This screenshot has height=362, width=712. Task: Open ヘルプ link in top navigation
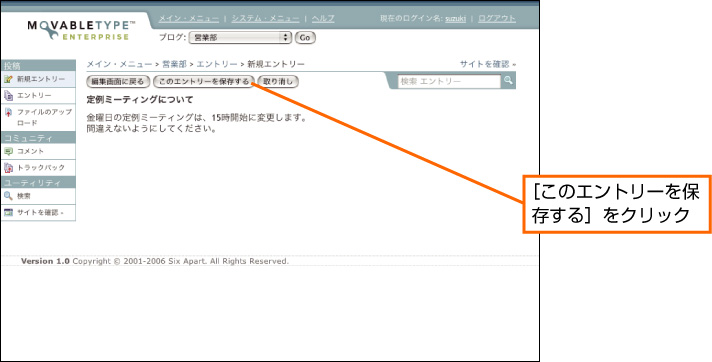[323, 19]
